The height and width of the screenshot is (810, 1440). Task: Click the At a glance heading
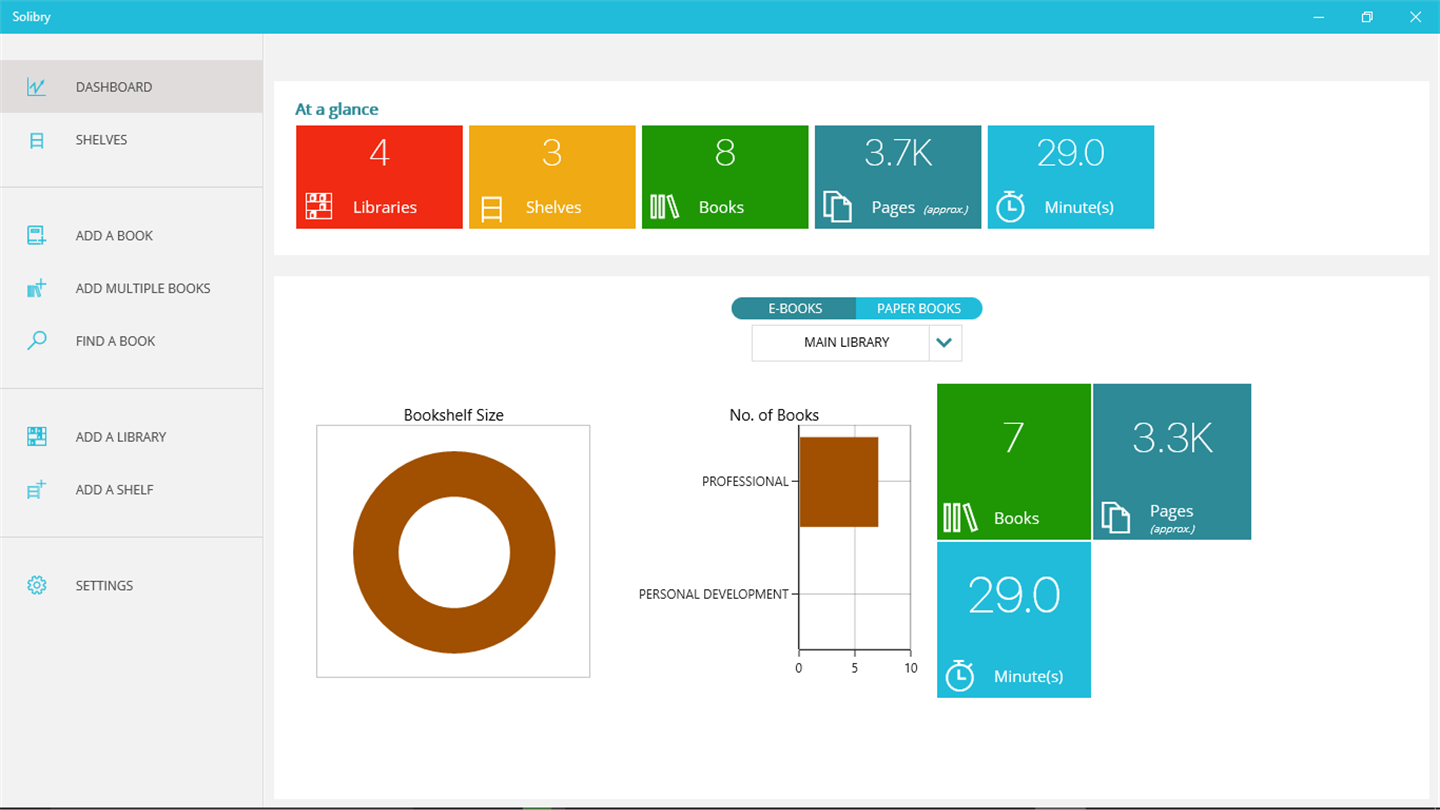337,110
